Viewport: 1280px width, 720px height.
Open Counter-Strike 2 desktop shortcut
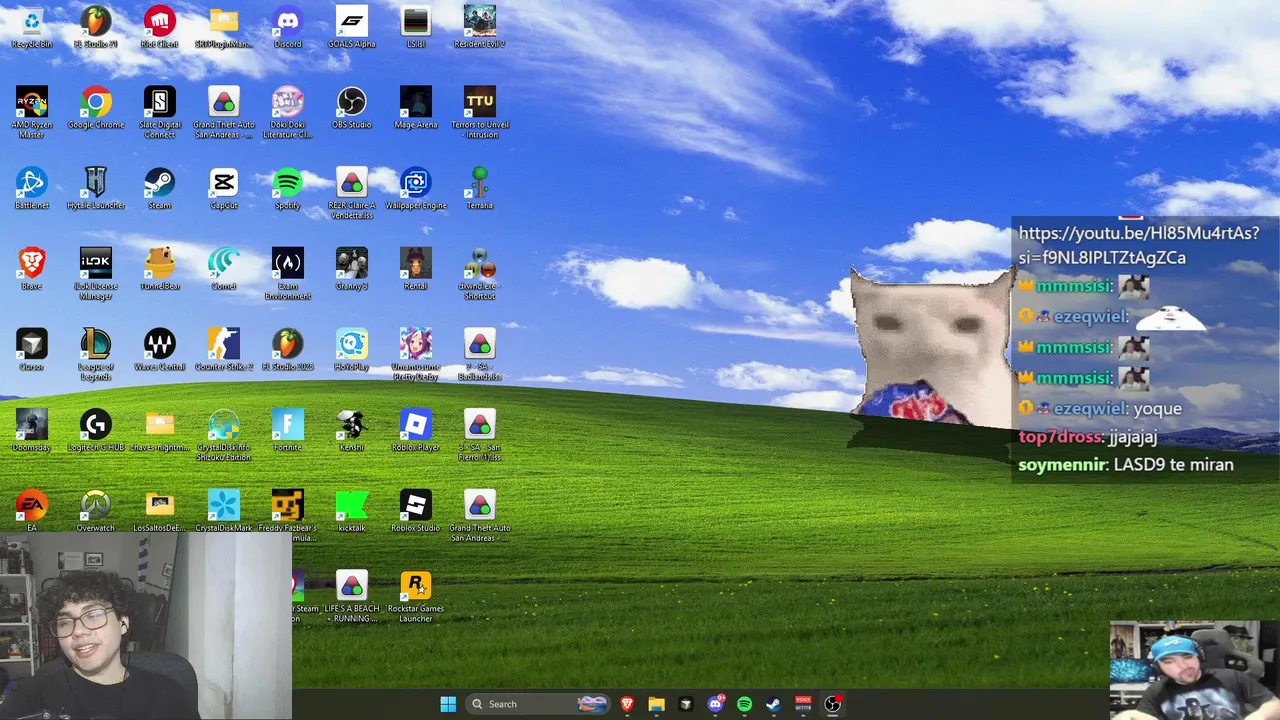[224, 350]
